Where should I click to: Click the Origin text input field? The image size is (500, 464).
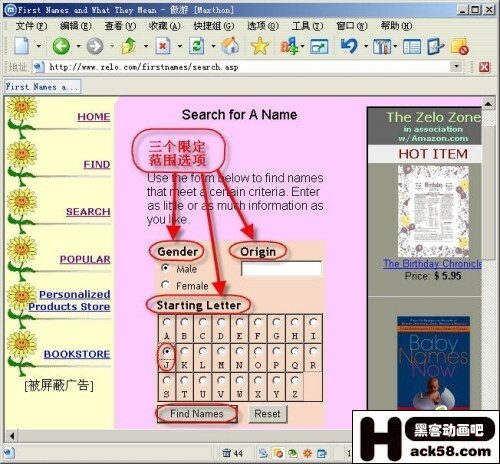(x=281, y=268)
